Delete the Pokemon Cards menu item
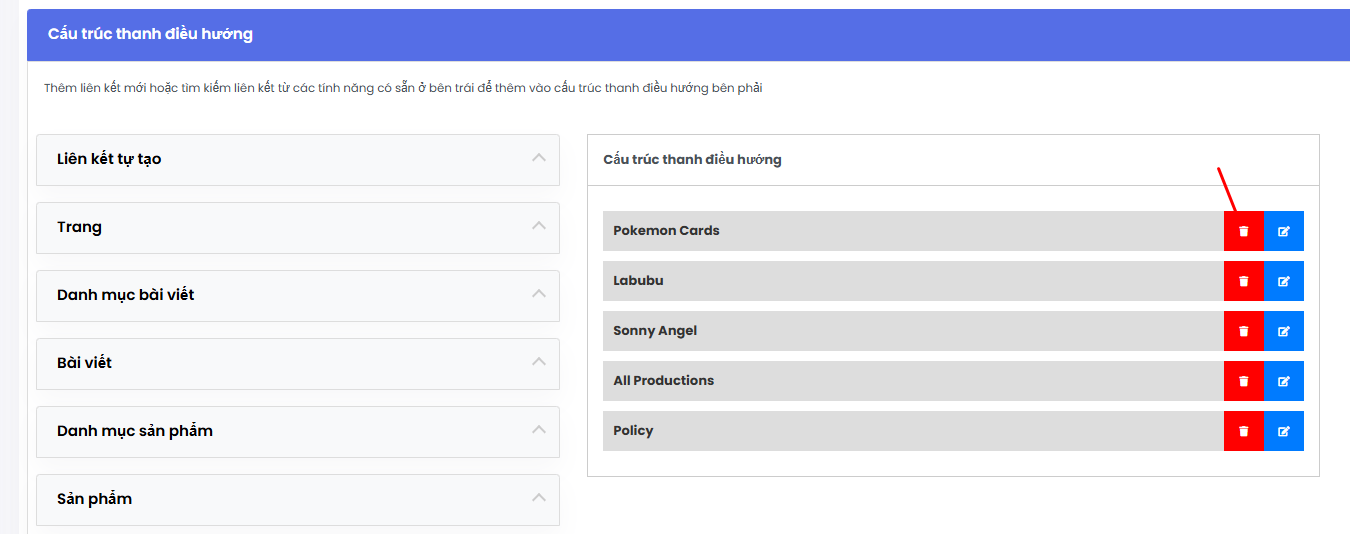 (x=1244, y=231)
